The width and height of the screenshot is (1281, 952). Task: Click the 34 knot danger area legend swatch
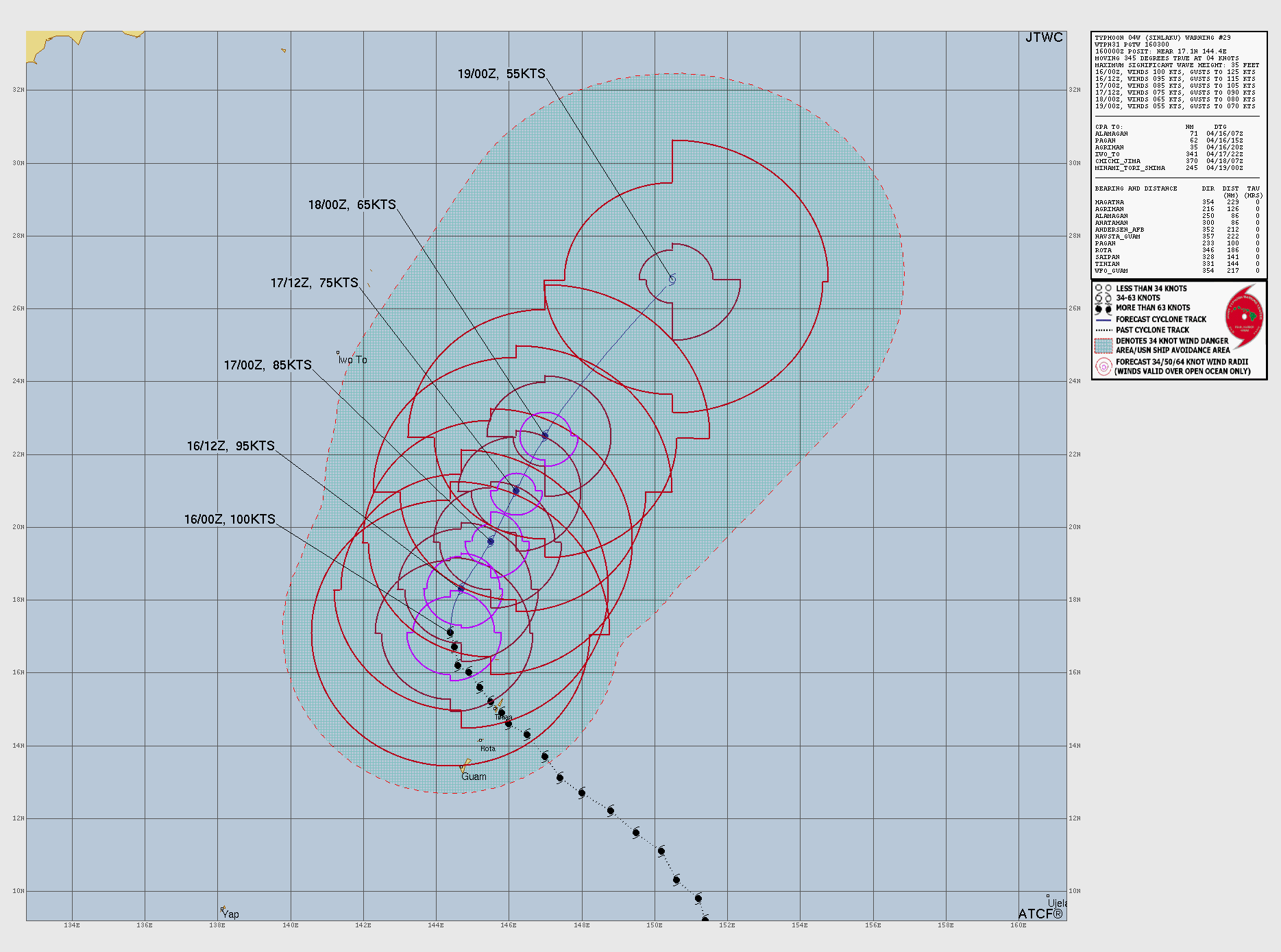[x=1103, y=345]
